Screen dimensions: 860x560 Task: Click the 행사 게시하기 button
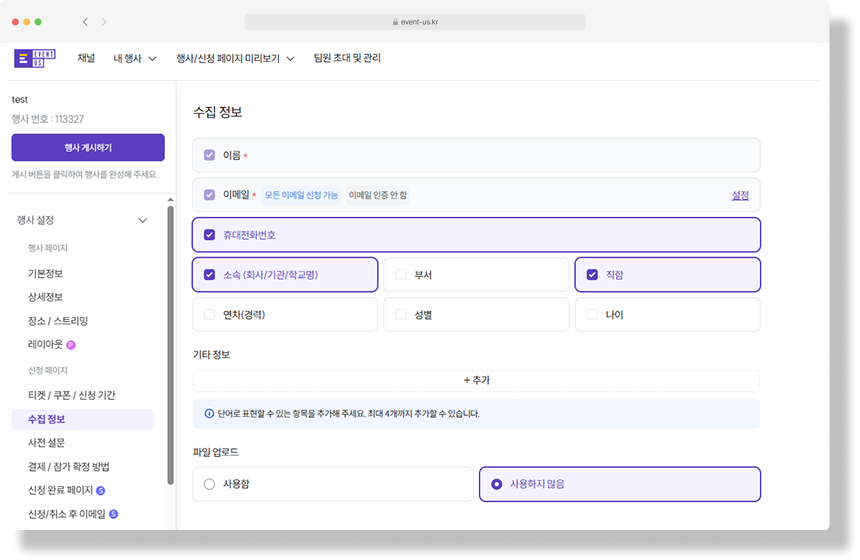(88, 148)
